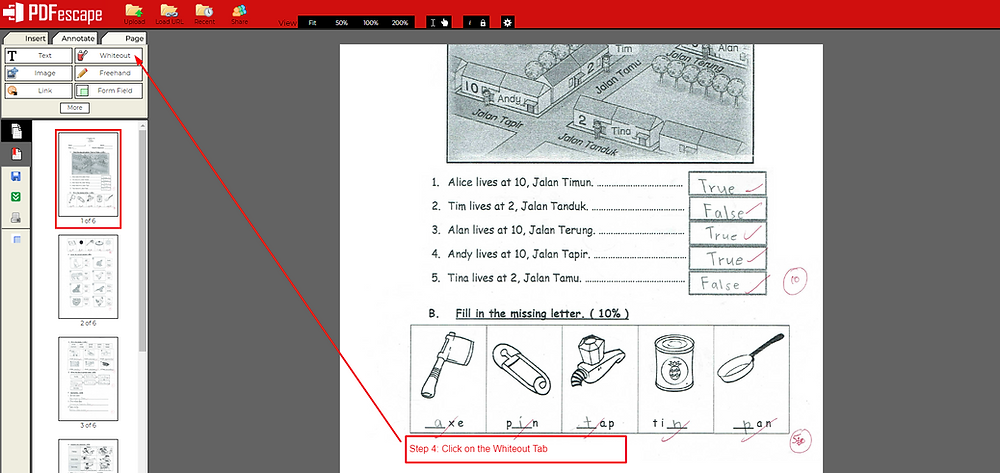Click the blue grid sidebar icon

pyautogui.click(x=17, y=240)
